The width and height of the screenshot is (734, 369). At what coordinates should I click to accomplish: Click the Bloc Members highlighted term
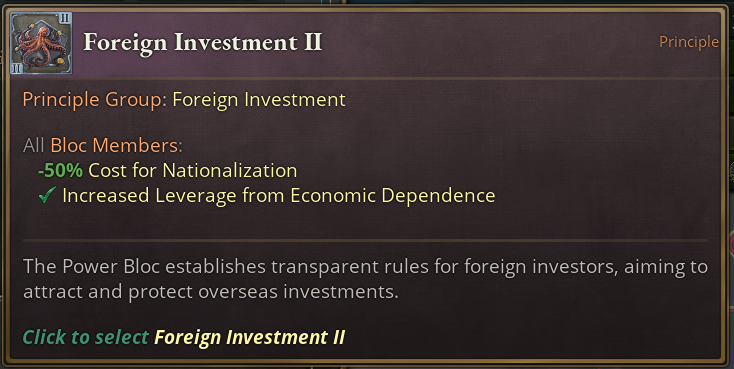(115, 145)
